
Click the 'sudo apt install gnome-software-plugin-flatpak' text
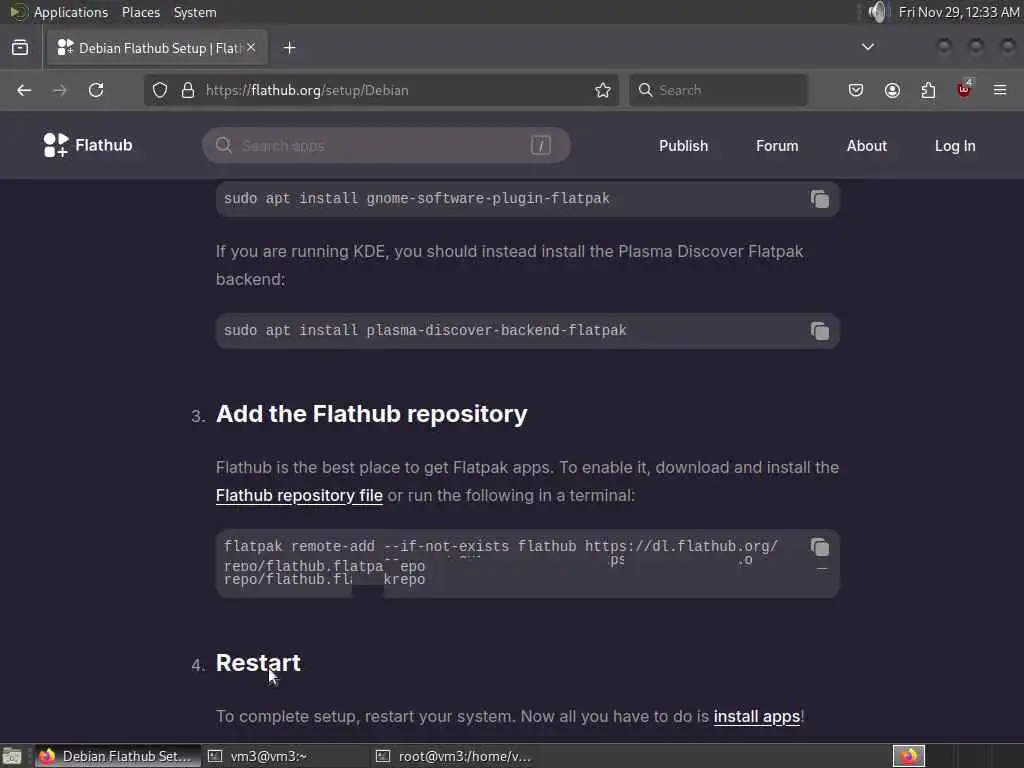pyautogui.click(x=417, y=199)
